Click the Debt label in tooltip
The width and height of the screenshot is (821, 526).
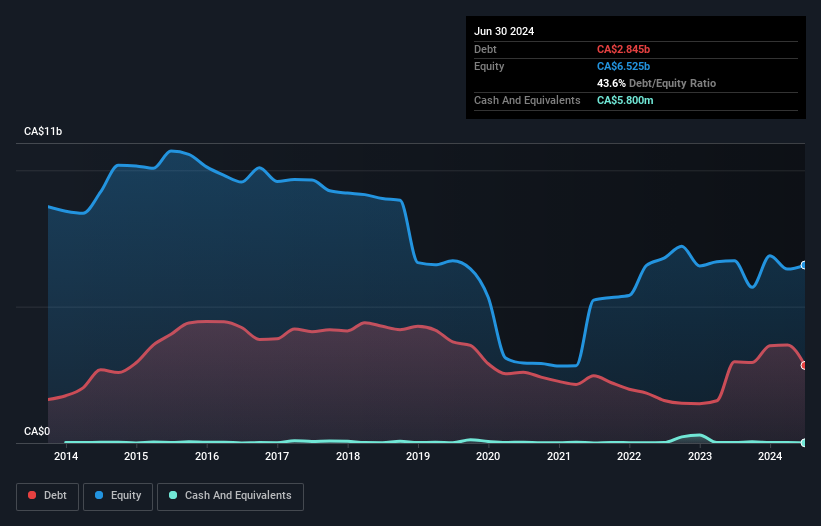485,49
